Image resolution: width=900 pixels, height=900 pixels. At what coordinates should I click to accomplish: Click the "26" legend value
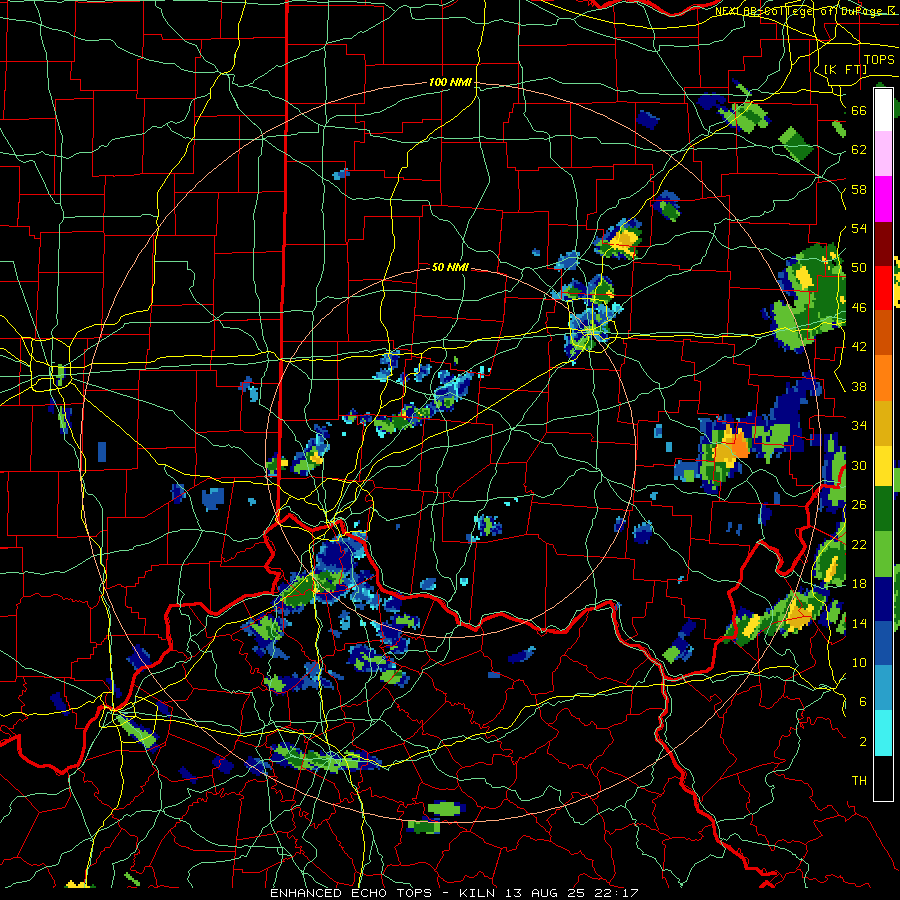pyautogui.click(x=859, y=505)
